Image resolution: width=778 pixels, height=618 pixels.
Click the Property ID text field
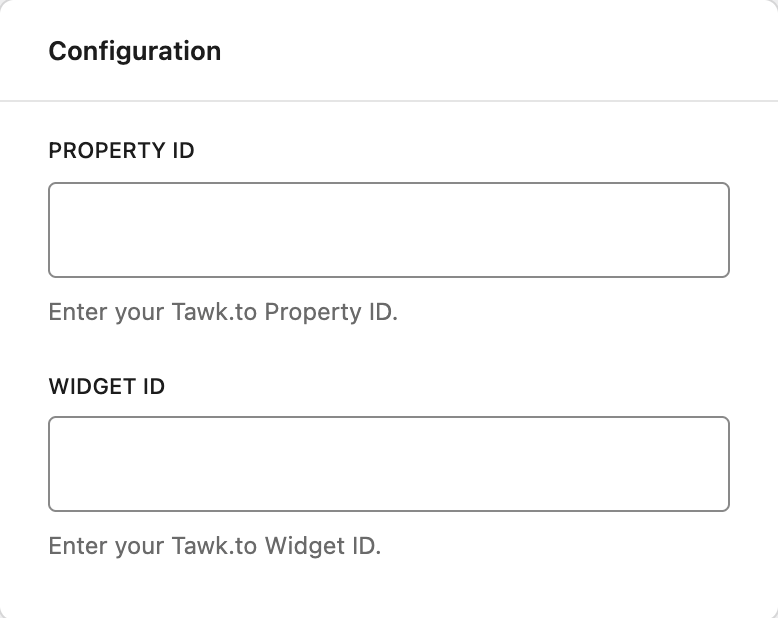point(388,230)
